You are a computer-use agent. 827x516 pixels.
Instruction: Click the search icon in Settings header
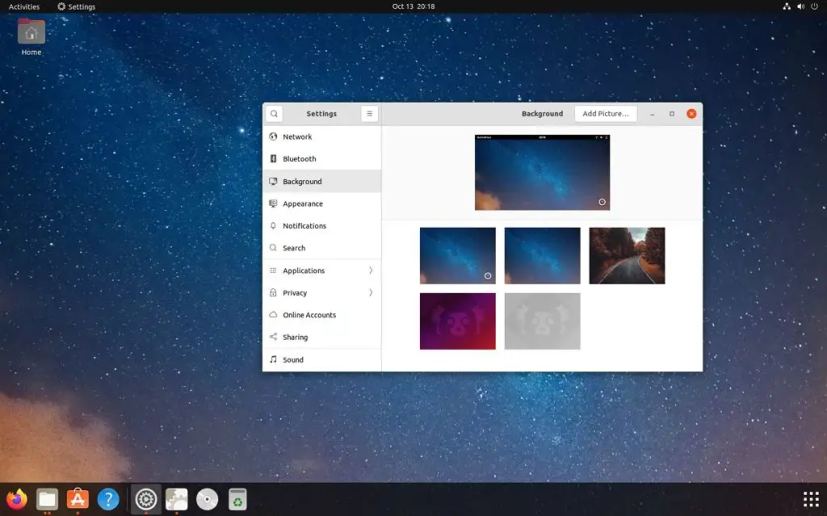274,114
